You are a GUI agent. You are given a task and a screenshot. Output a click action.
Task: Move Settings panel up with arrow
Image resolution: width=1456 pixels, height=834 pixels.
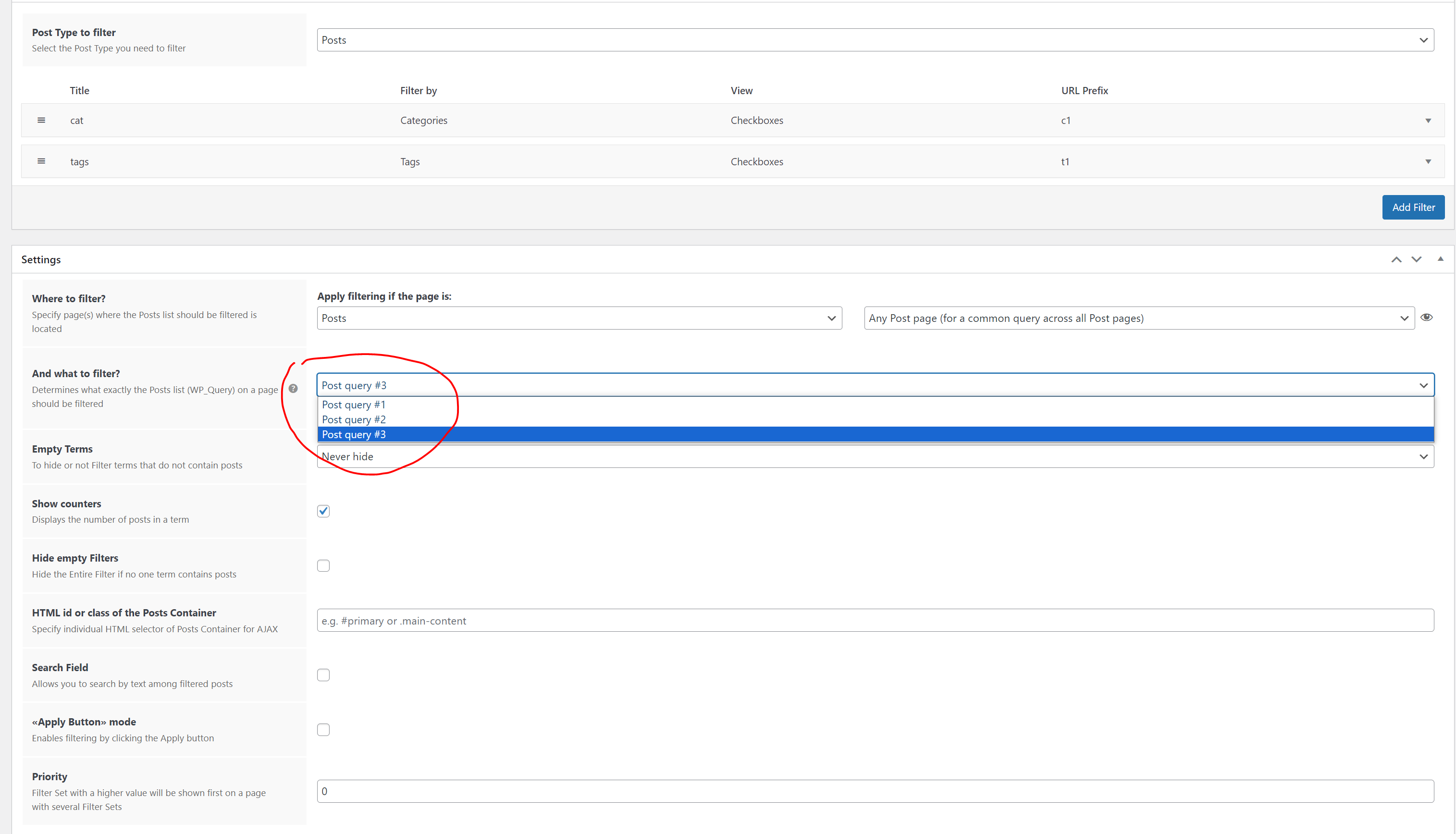coord(1396,259)
